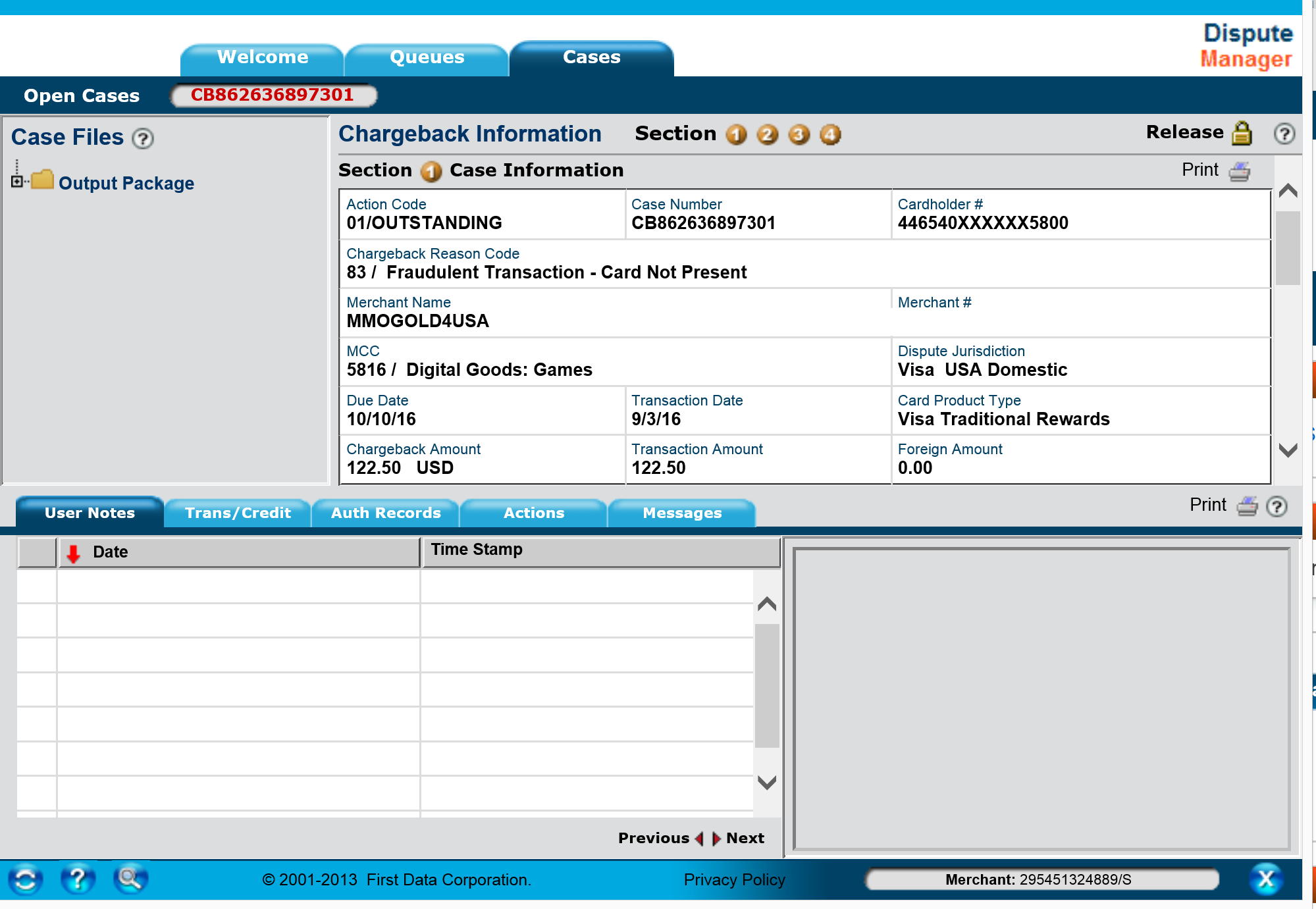The image size is (1316, 909).
Task: Select open case CB862636897301 pill
Action: pyautogui.click(x=273, y=95)
